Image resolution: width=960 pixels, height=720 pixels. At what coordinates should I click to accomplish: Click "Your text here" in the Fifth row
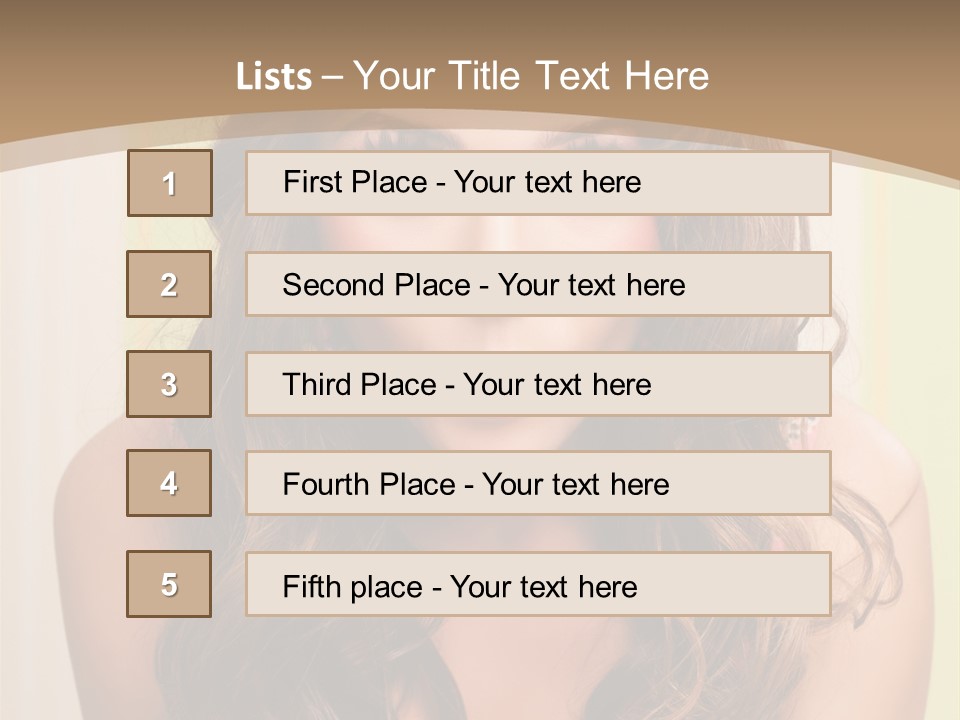point(543,586)
